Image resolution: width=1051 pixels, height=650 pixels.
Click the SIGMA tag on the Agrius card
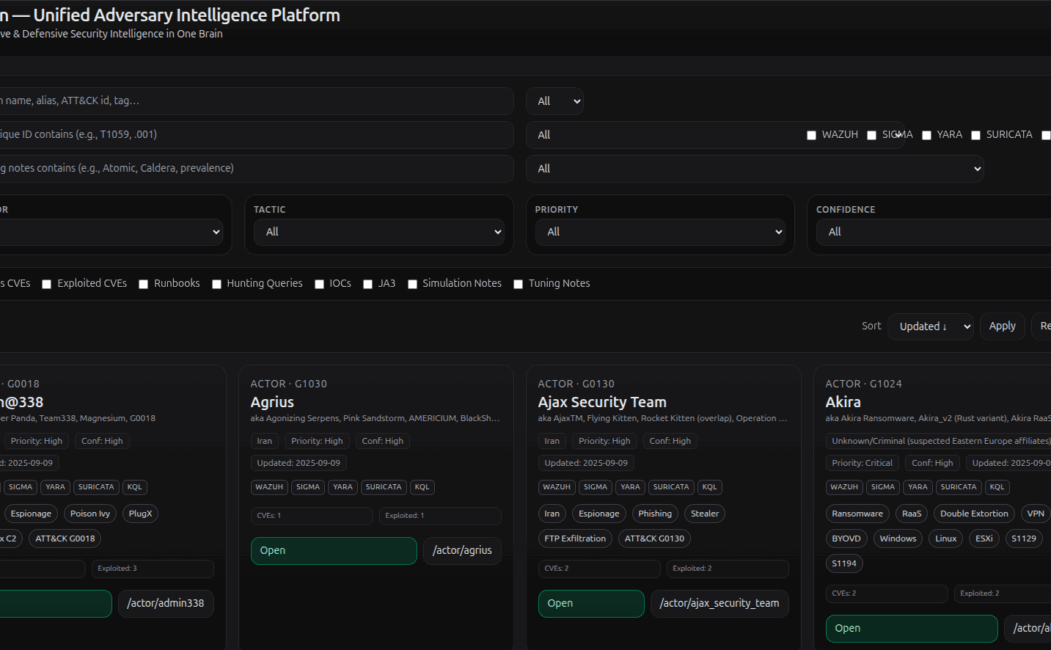click(x=308, y=487)
